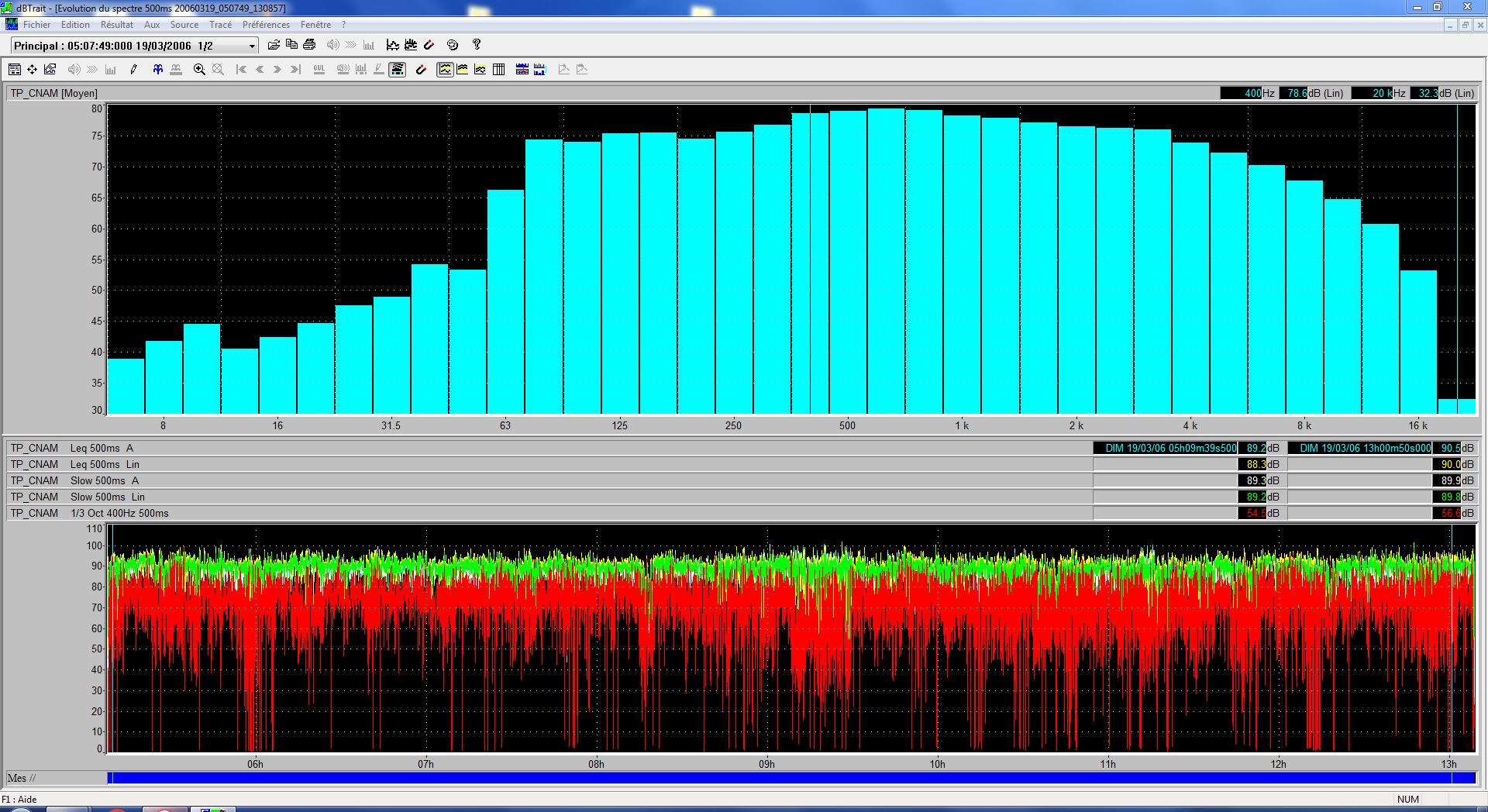Open the Principal date/time dropdown

pyautogui.click(x=252, y=46)
